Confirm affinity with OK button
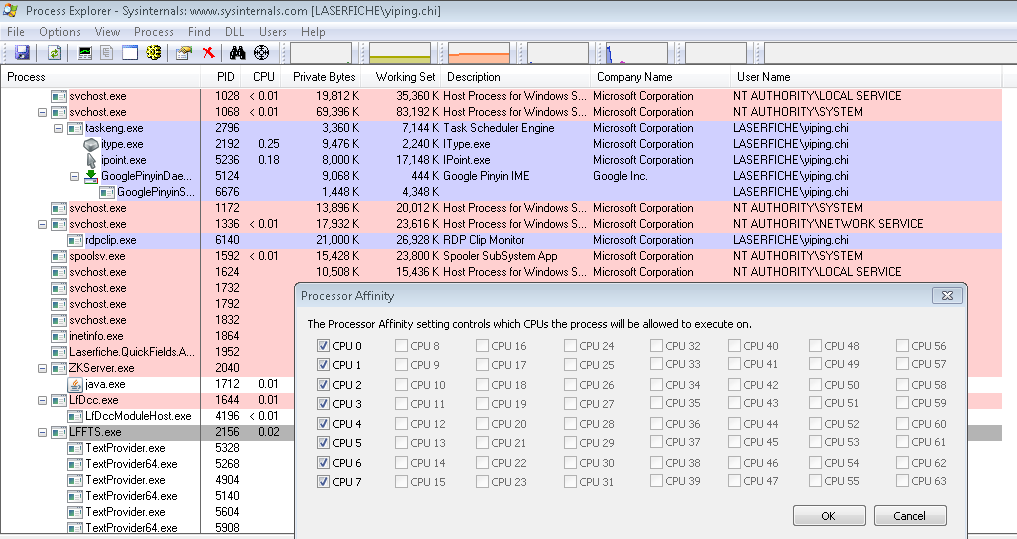The height and width of the screenshot is (539, 1017). pos(829,516)
